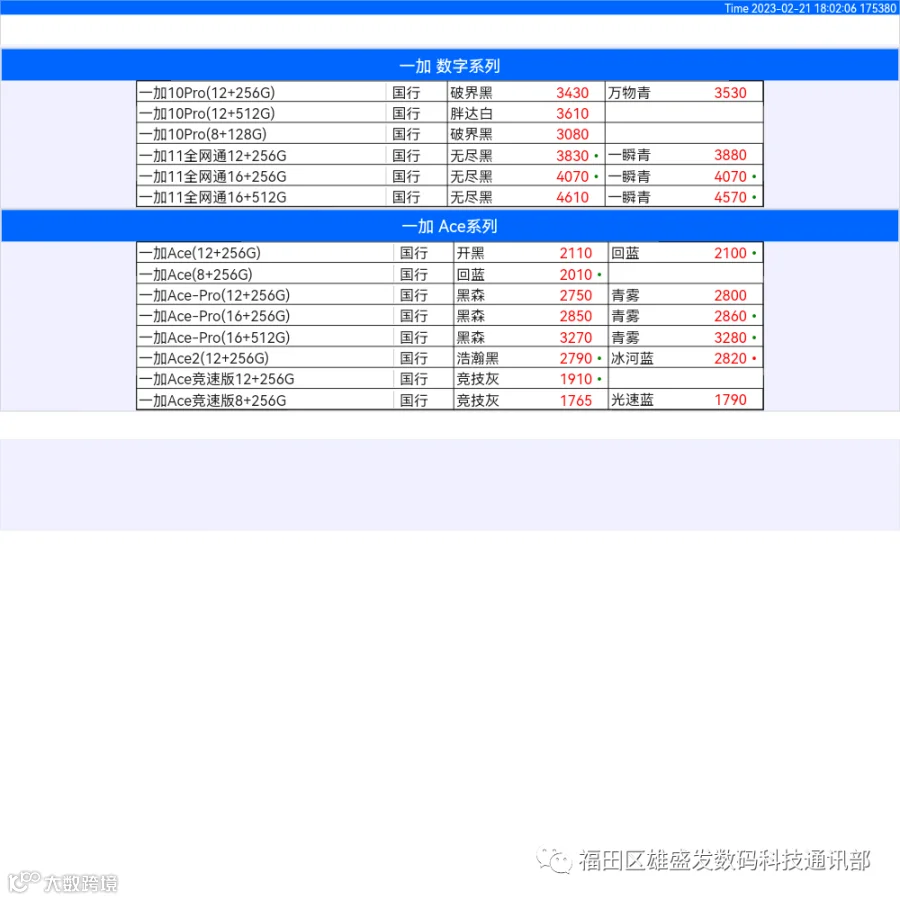Click 国行 in the 一加Ace2(12+256G) row

point(414,358)
